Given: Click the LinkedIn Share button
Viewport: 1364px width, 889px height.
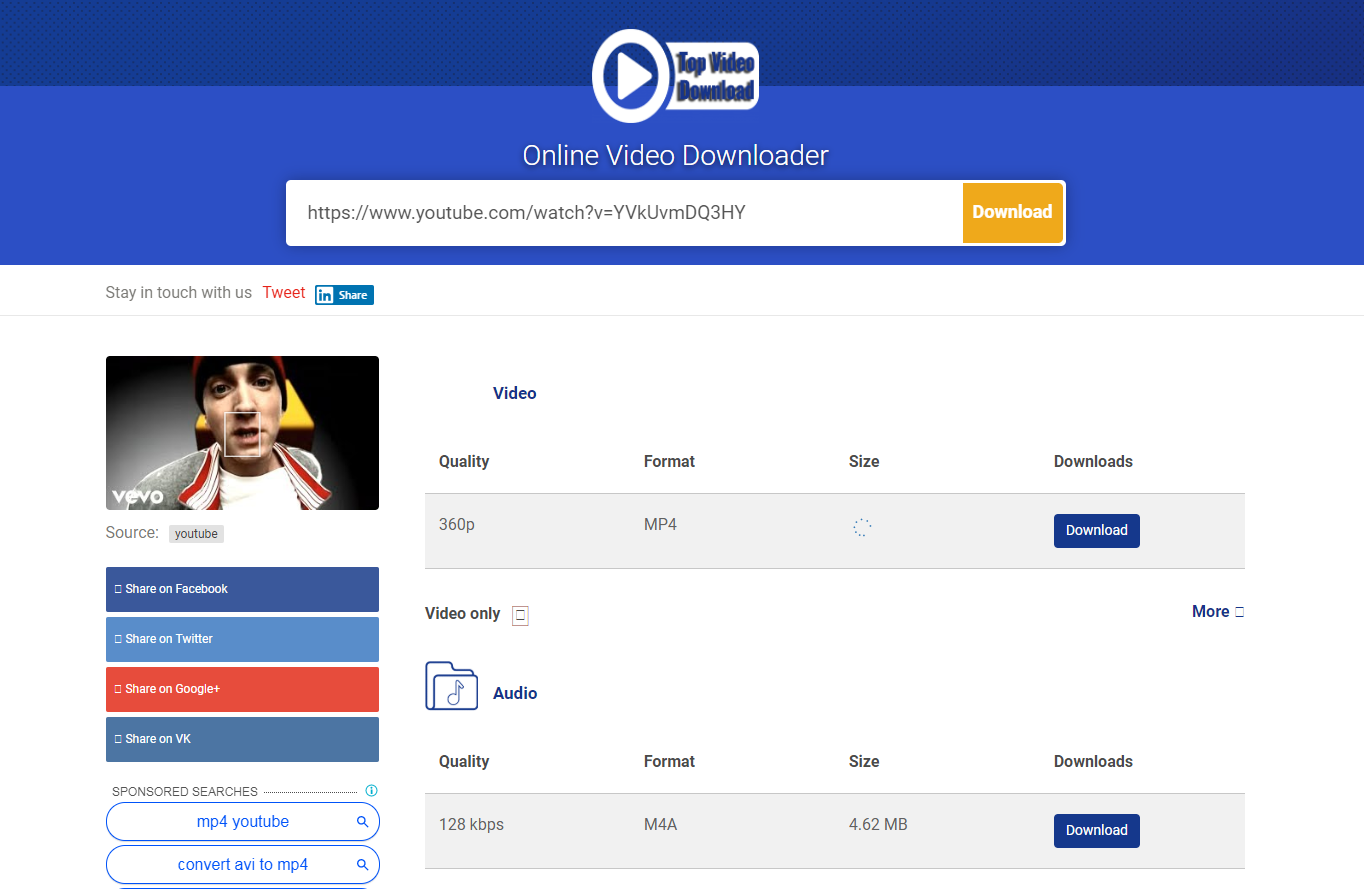Looking at the screenshot, I should click(x=344, y=295).
